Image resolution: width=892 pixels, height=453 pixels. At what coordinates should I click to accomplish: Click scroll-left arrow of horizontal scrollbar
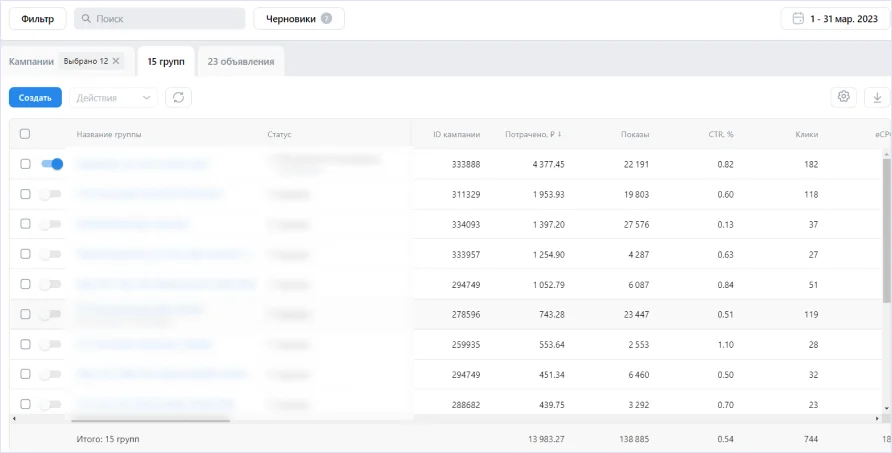pos(14,419)
